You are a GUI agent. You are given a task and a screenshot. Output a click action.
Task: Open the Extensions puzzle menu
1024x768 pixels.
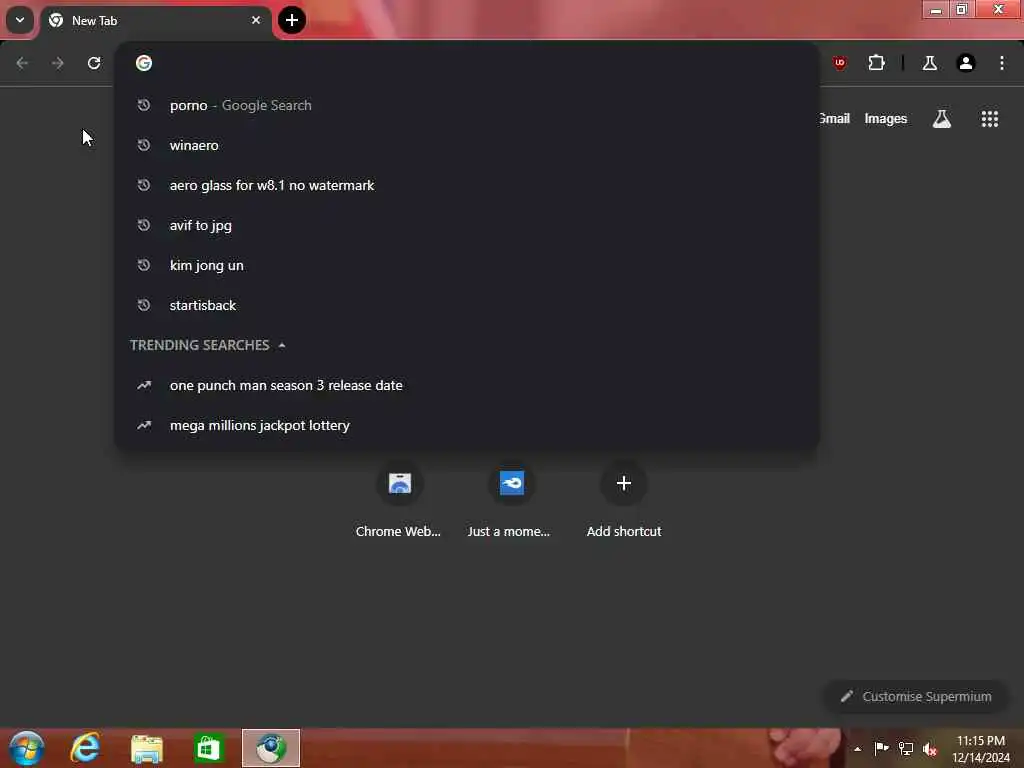click(x=876, y=63)
